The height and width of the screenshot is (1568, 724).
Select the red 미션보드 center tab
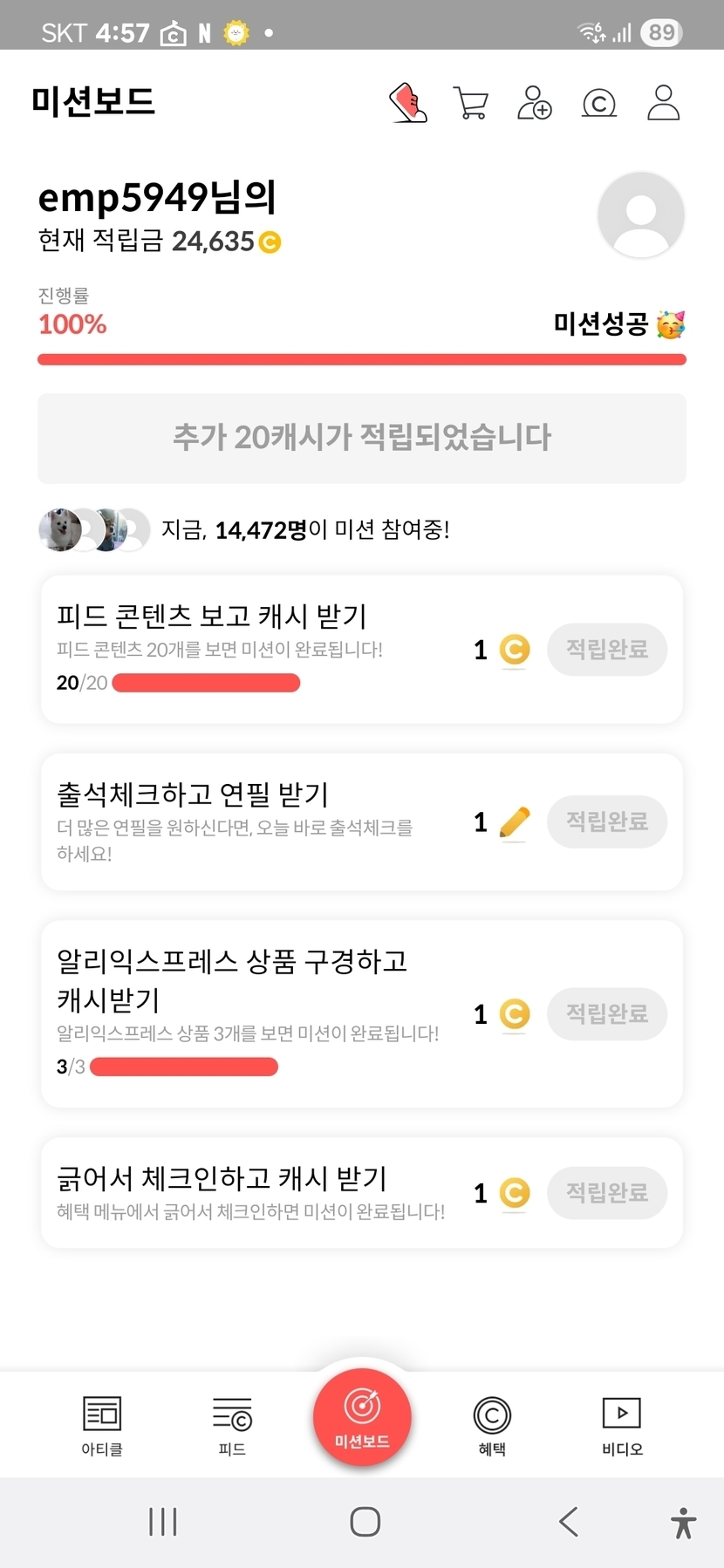pos(362,1418)
